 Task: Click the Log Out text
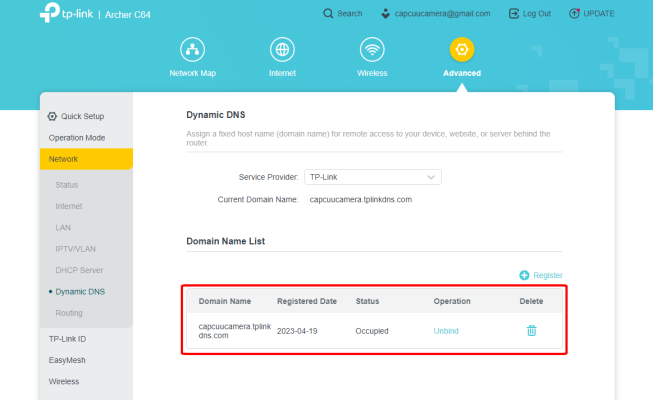537,14
